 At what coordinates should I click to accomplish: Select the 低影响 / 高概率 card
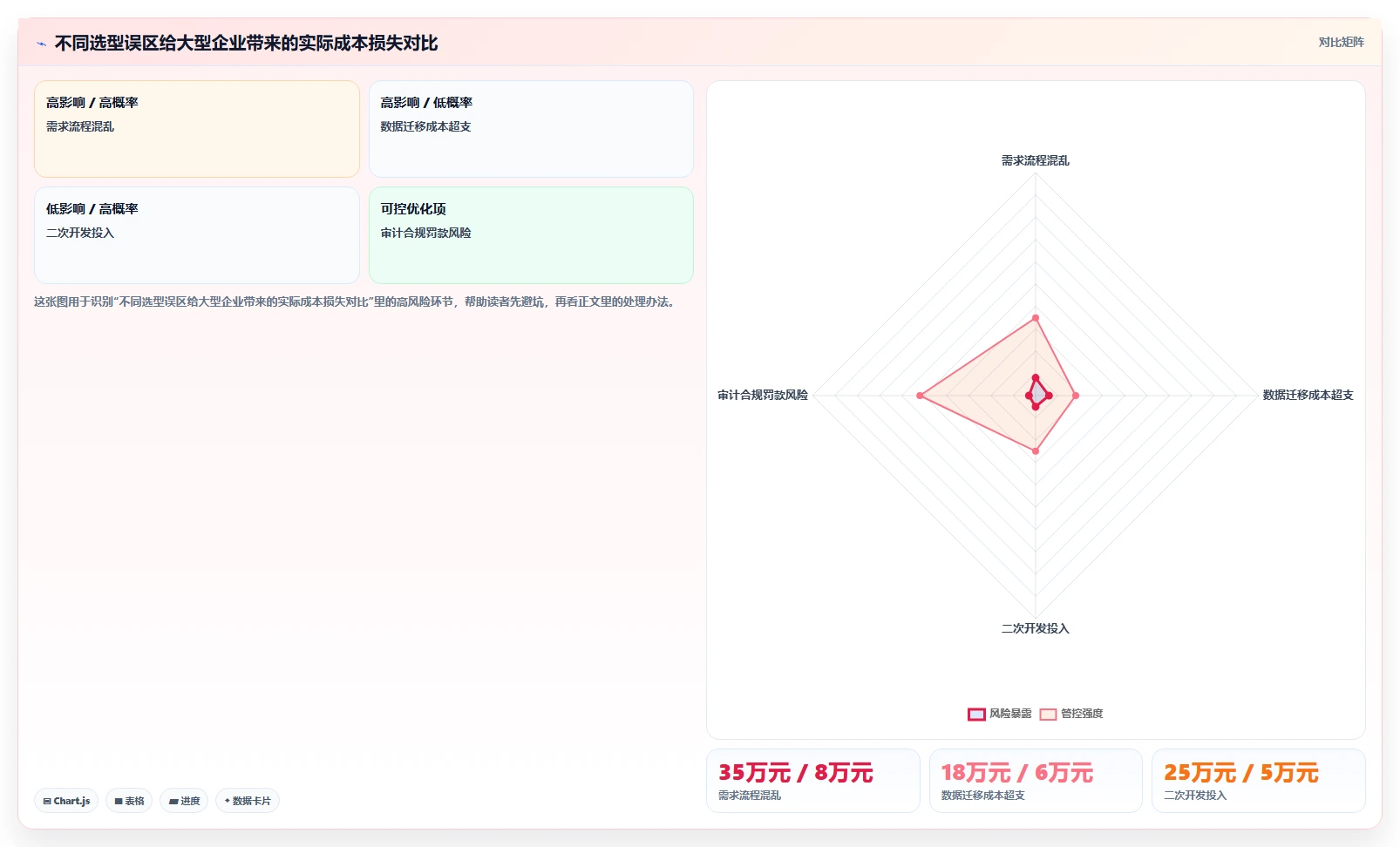[x=197, y=235]
